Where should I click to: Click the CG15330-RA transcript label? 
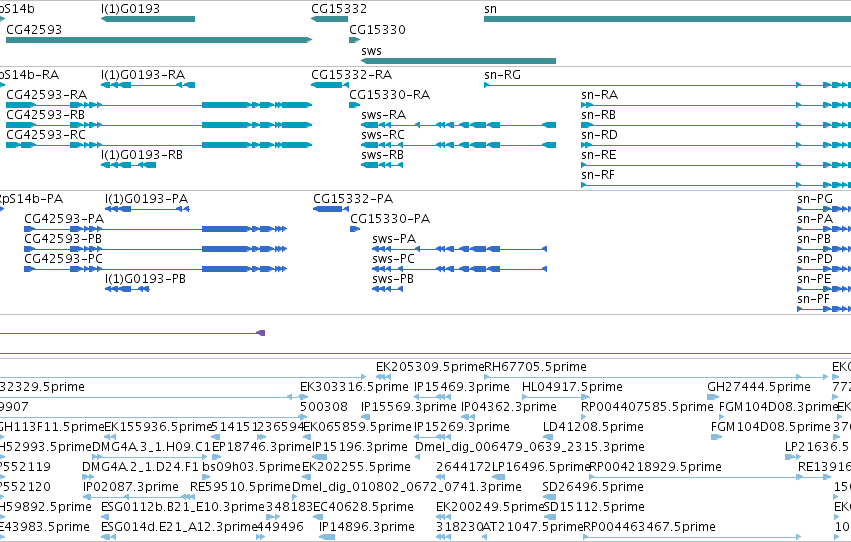pyautogui.click(x=389, y=94)
